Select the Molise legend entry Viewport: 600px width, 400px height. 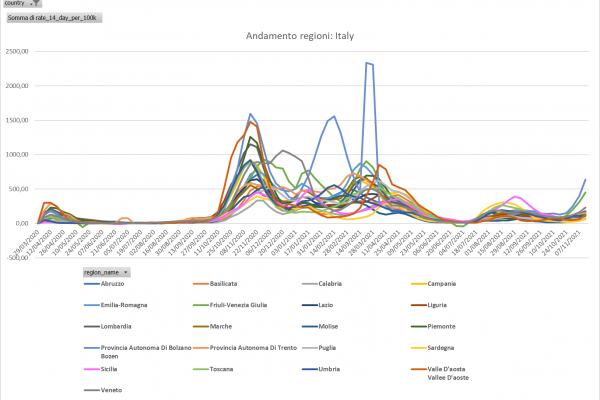point(320,327)
